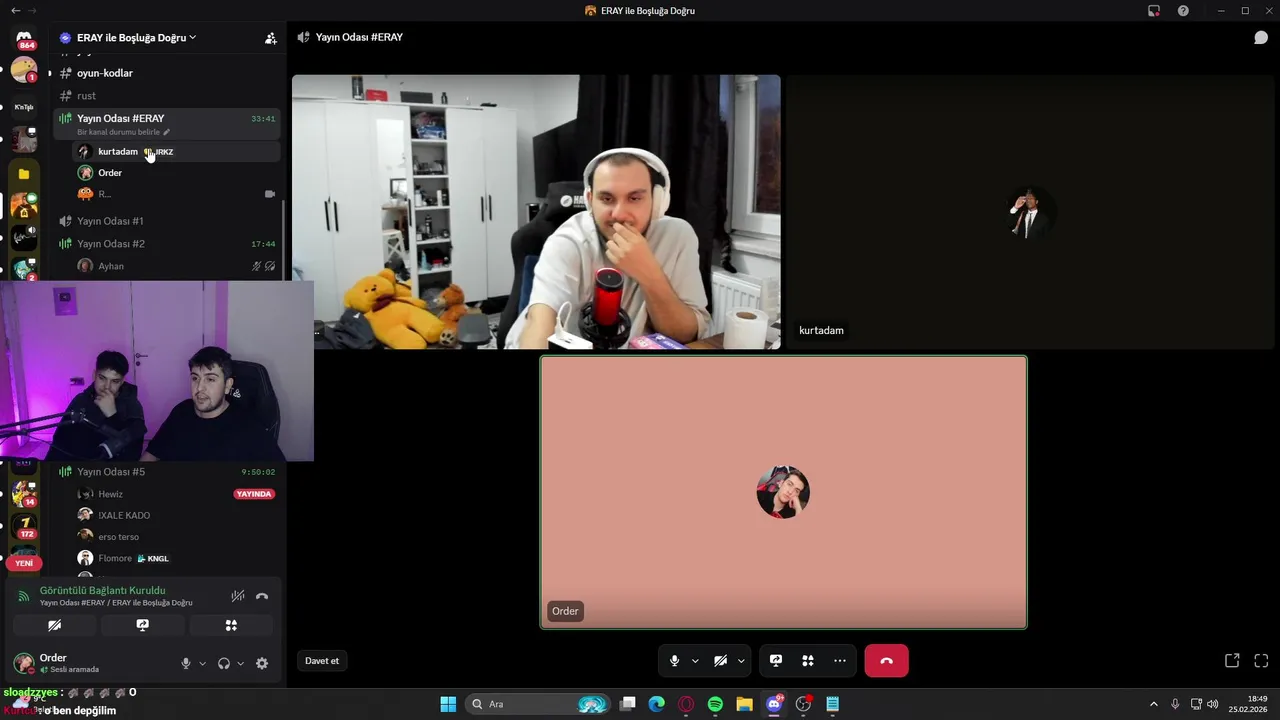This screenshot has height=720, width=1280.
Task: Click the YENİ new mentions pill
Action: pos(24,563)
